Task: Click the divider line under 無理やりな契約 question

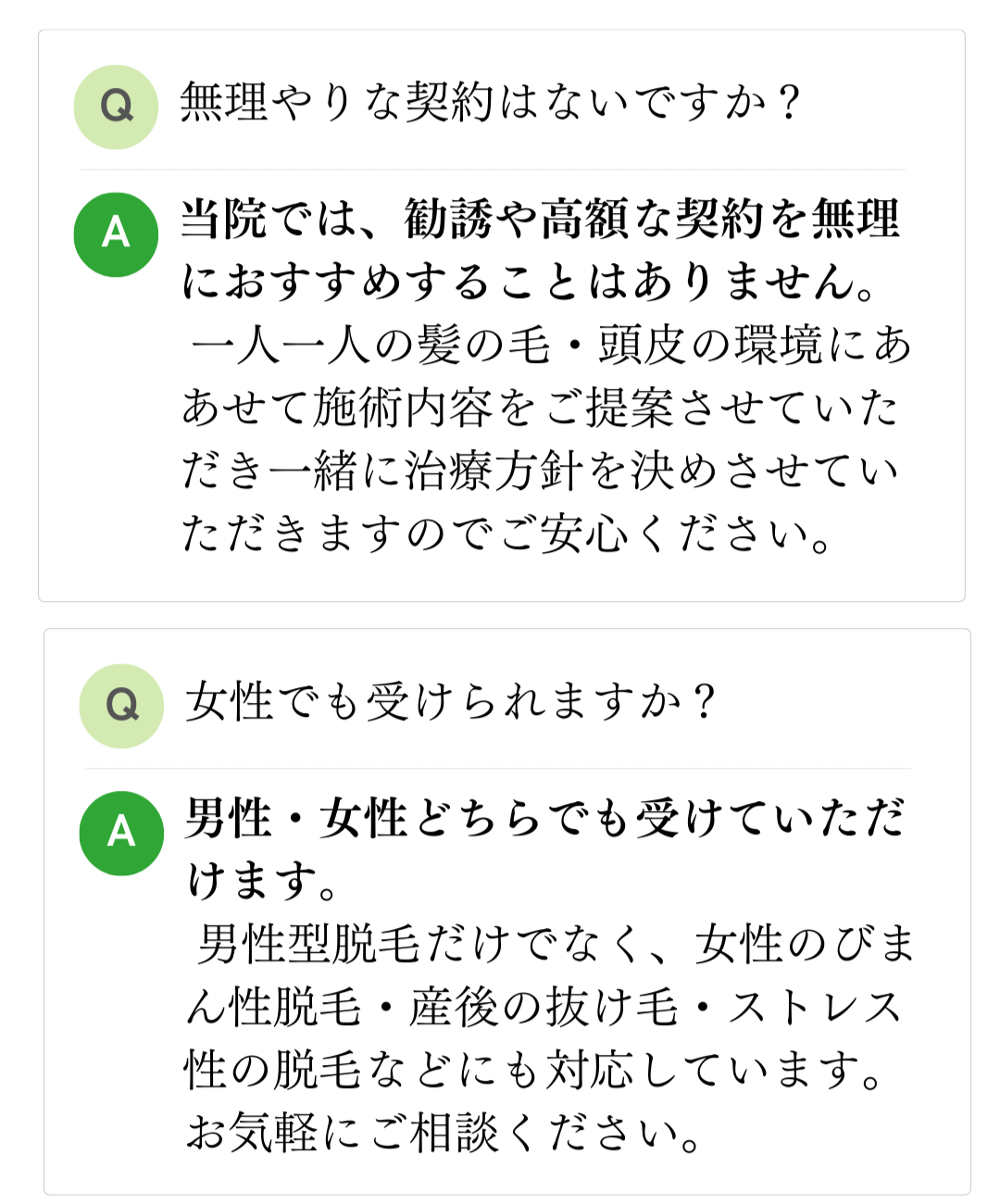Action: [493, 169]
